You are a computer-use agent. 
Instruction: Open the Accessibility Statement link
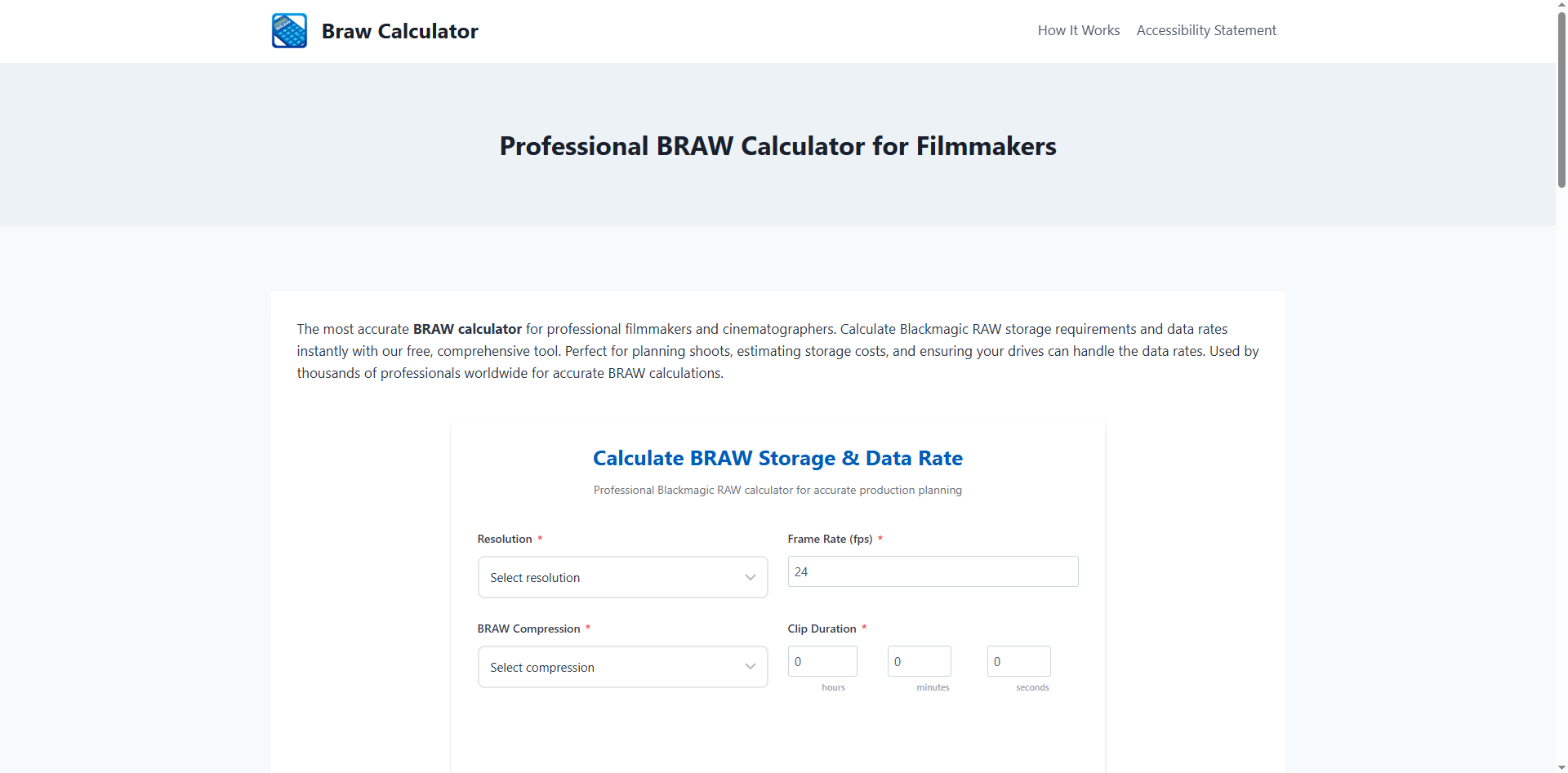pyautogui.click(x=1206, y=30)
